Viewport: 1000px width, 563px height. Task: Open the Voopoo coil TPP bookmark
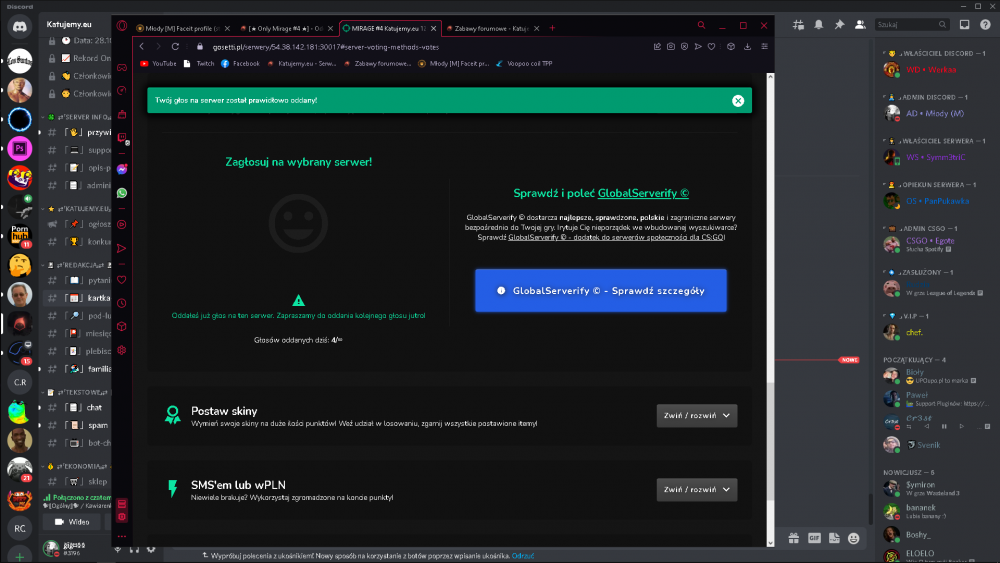click(x=524, y=64)
